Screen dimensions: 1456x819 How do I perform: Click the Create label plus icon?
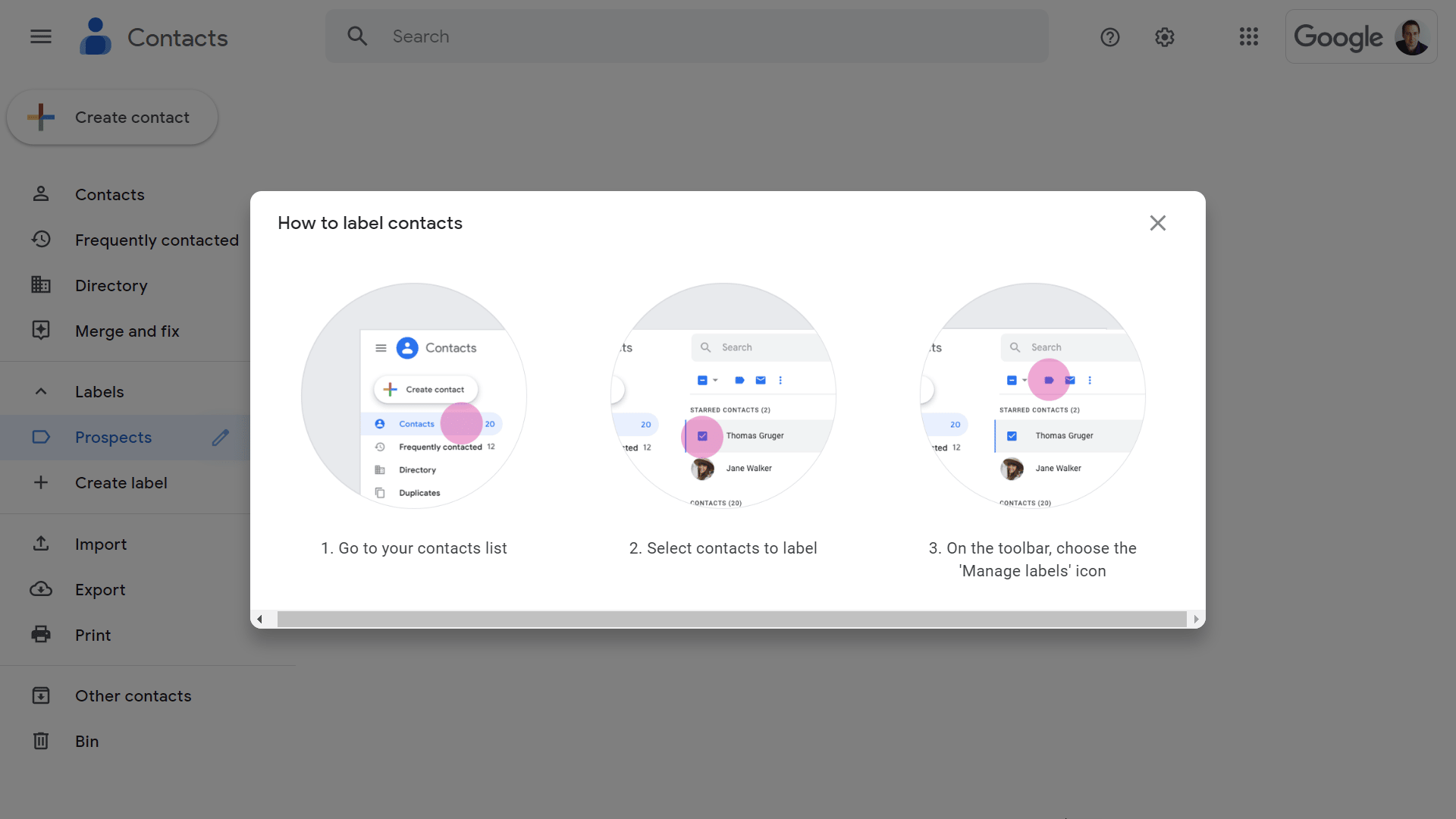click(x=41, y=483)
